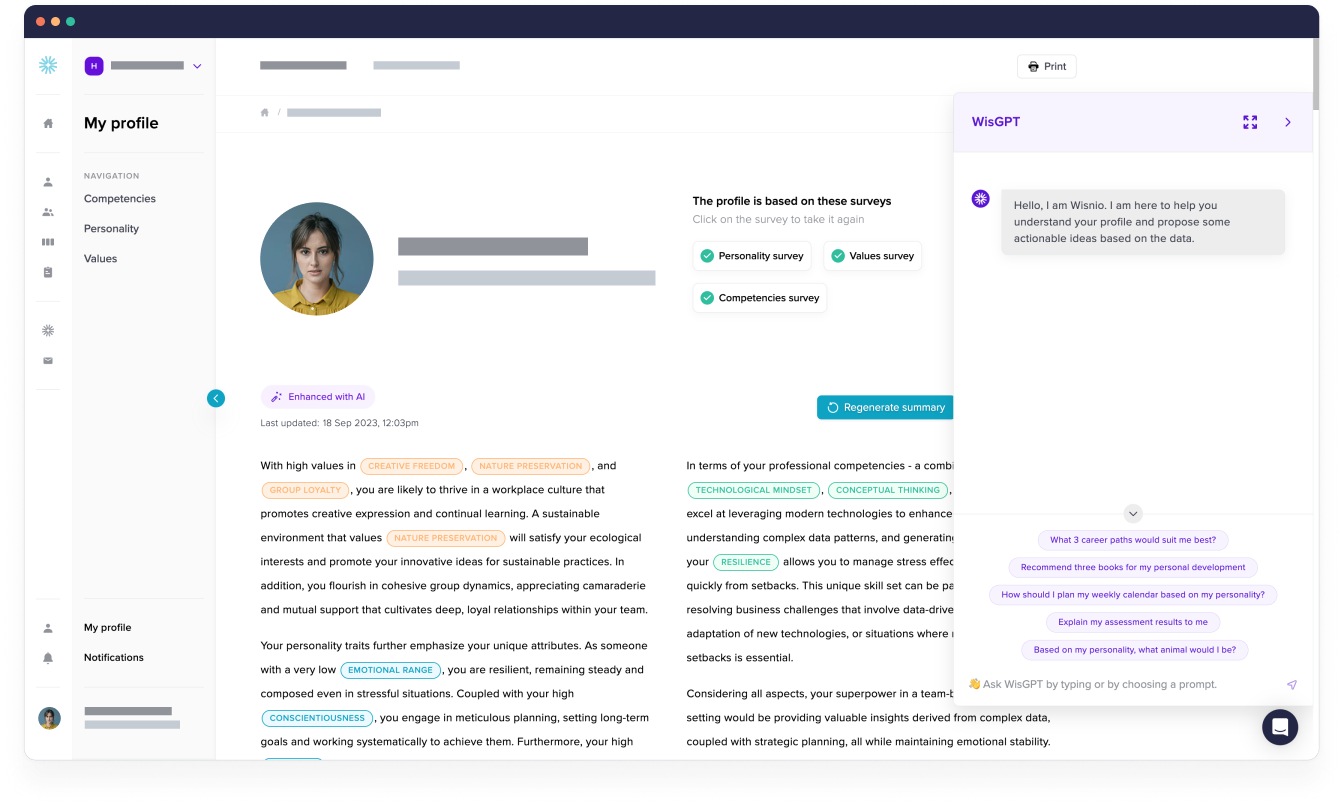The width and height of the screenshot is (1344, 807).
Task: Open the workspace dropdown next to H badge
Action: click(x=197, y=66)
